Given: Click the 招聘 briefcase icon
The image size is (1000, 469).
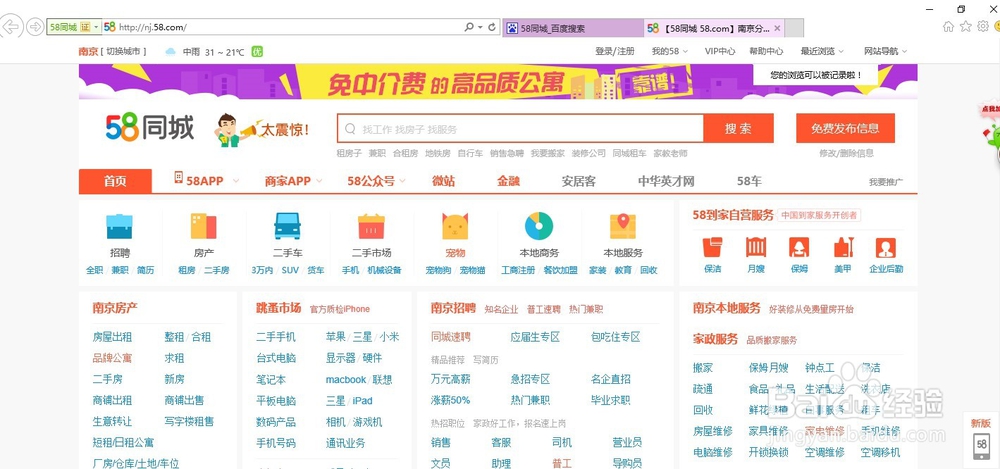Looking at the screenshot, I should point(119,227).
